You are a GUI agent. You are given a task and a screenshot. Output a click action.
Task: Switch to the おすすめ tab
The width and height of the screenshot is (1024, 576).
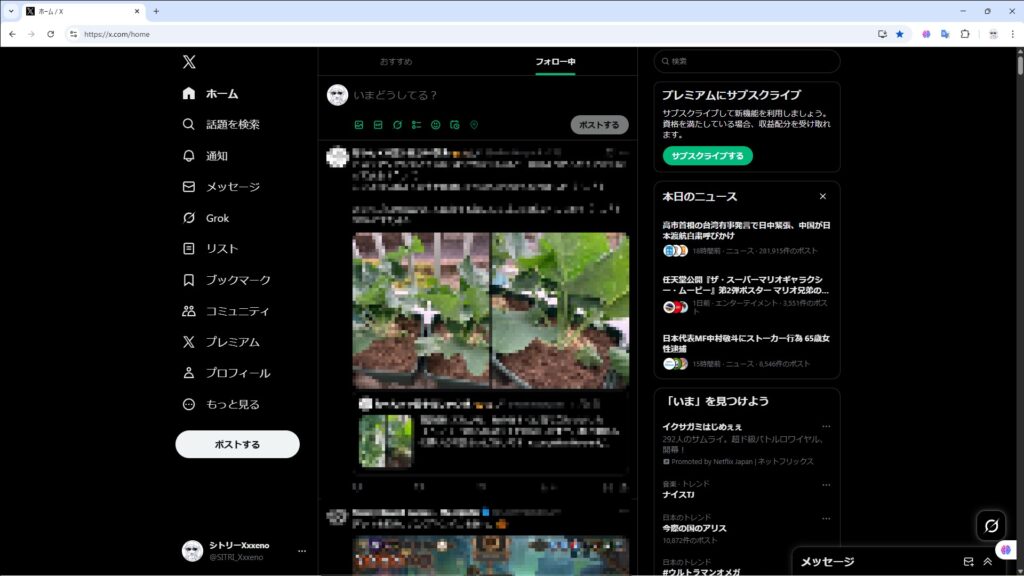[x=397, y=62]
